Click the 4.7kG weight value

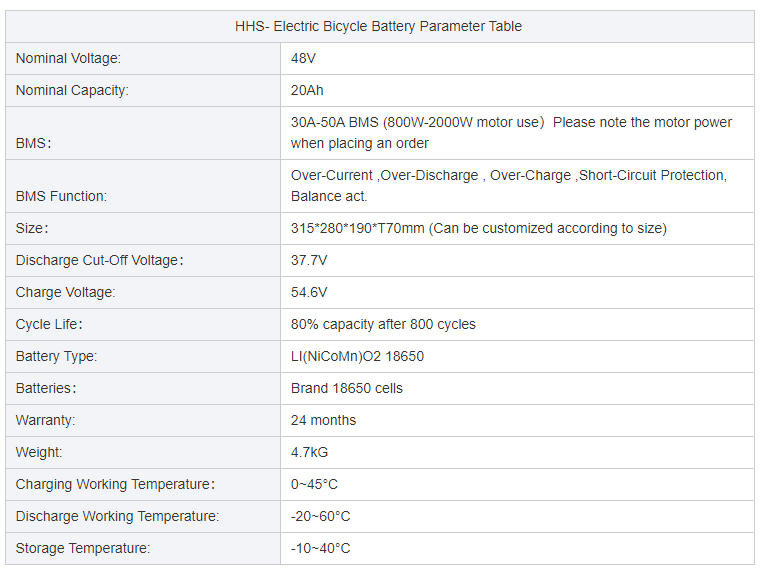point(309,452)
